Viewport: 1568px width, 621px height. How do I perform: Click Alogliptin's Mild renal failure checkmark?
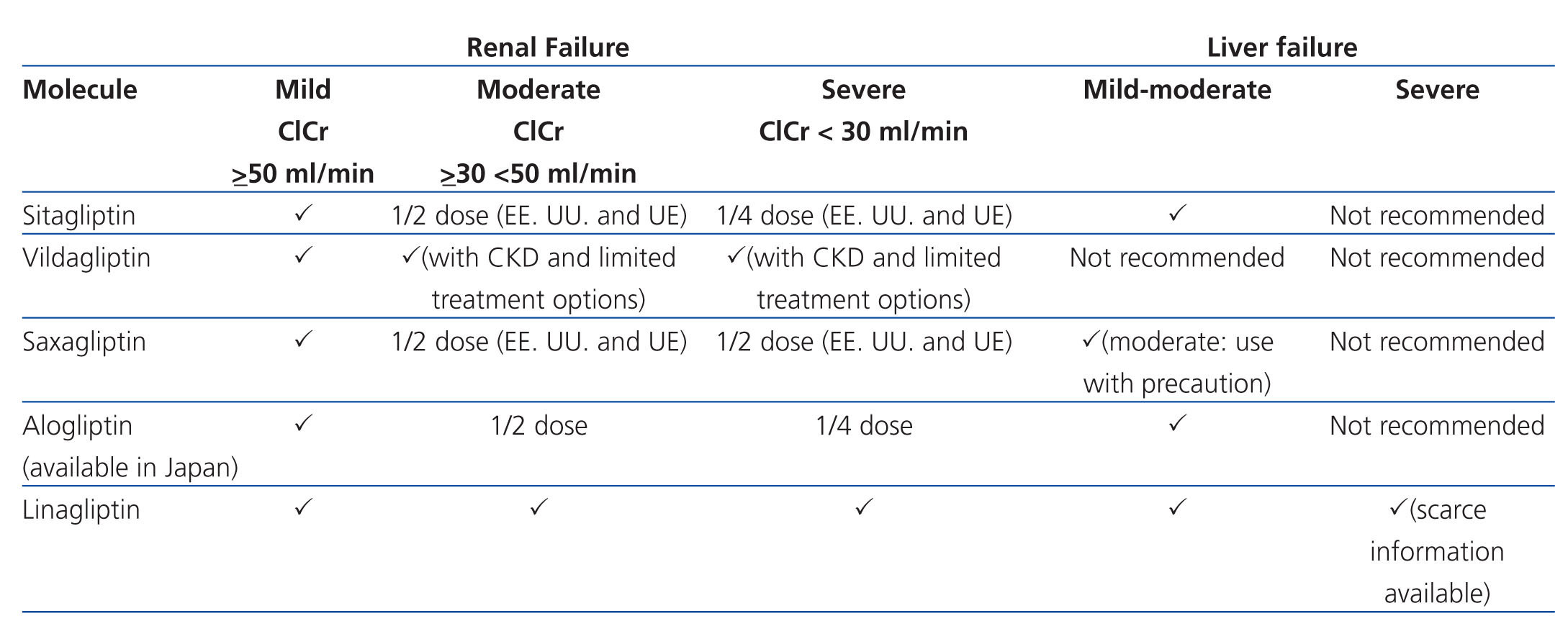point(303,424)
